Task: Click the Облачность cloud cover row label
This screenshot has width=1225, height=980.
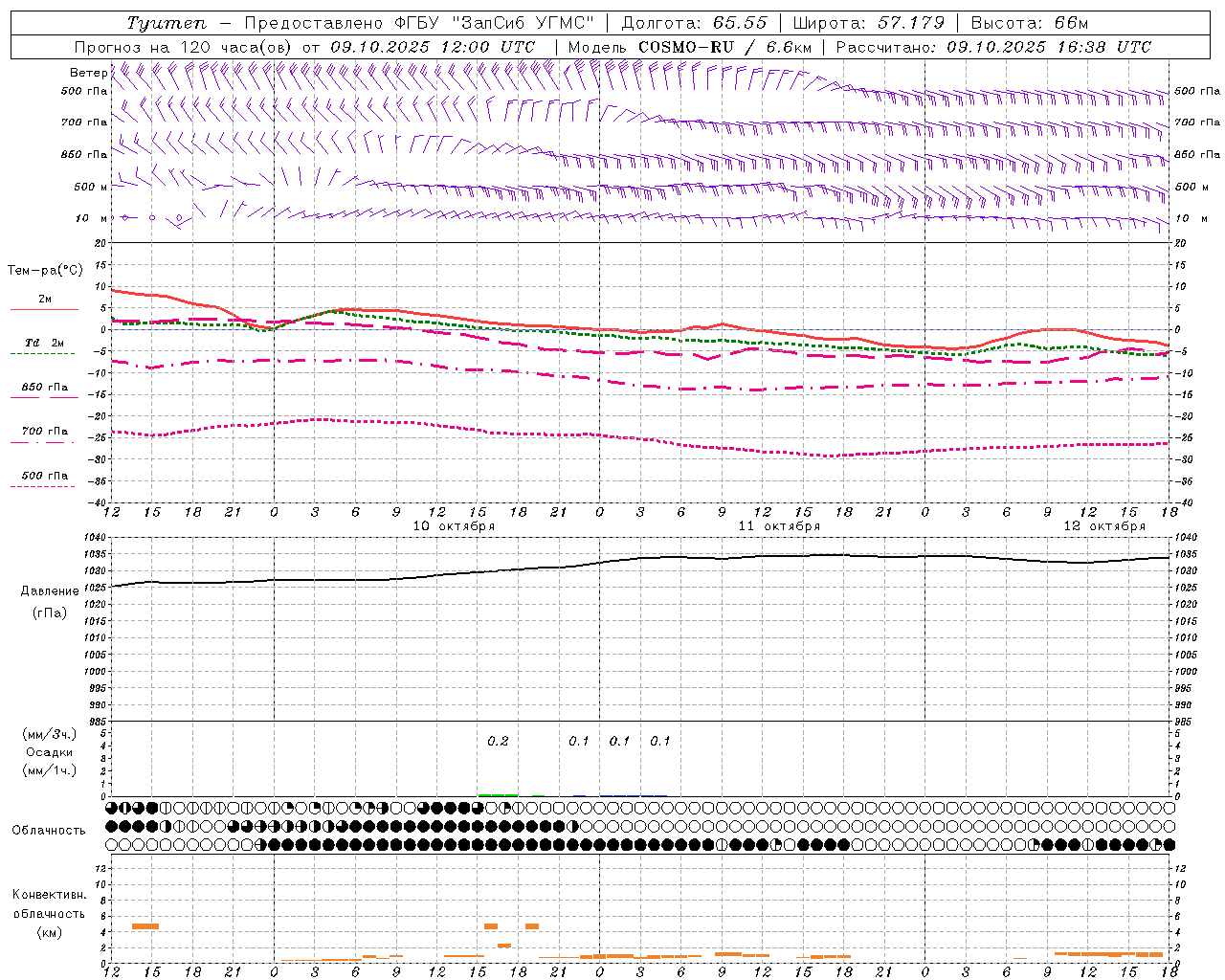Action: click(49, 831)
